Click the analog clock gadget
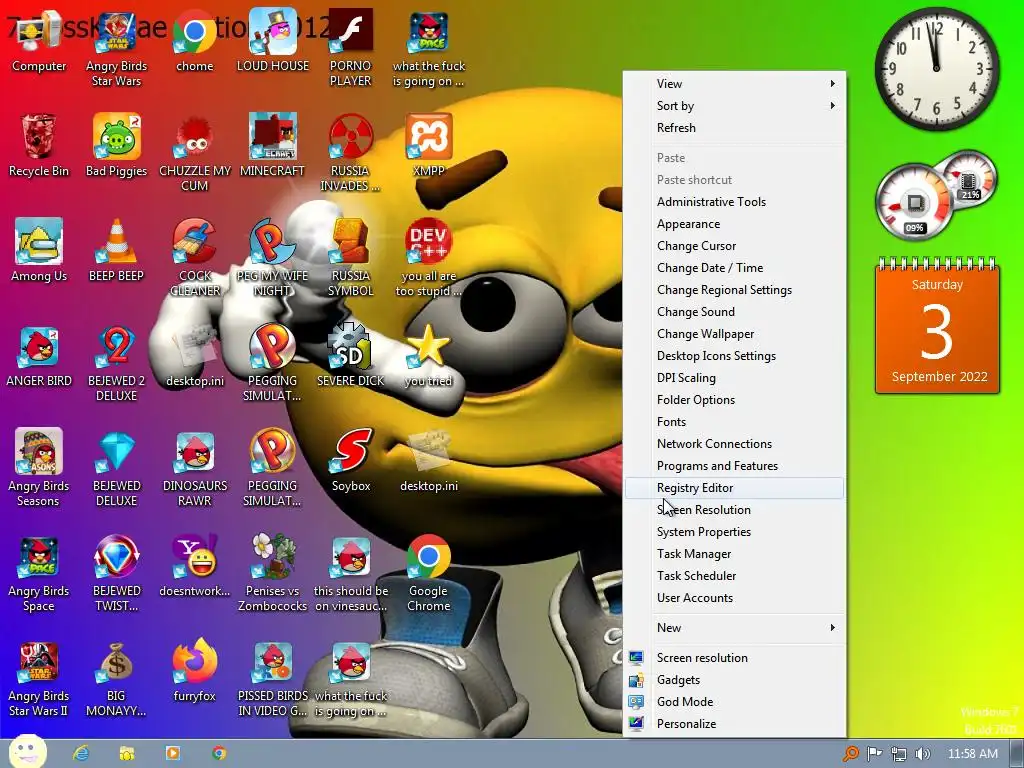 click(x=936, y=69)
